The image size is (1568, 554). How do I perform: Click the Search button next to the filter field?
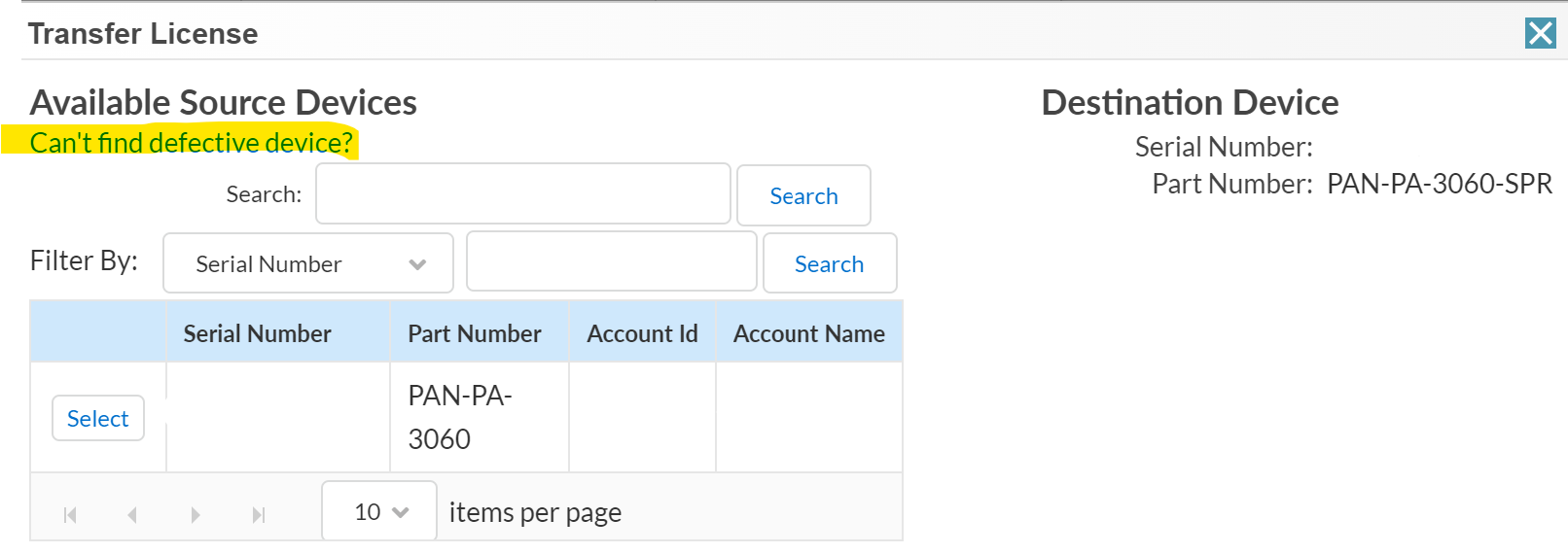click(x=829, y=263)
